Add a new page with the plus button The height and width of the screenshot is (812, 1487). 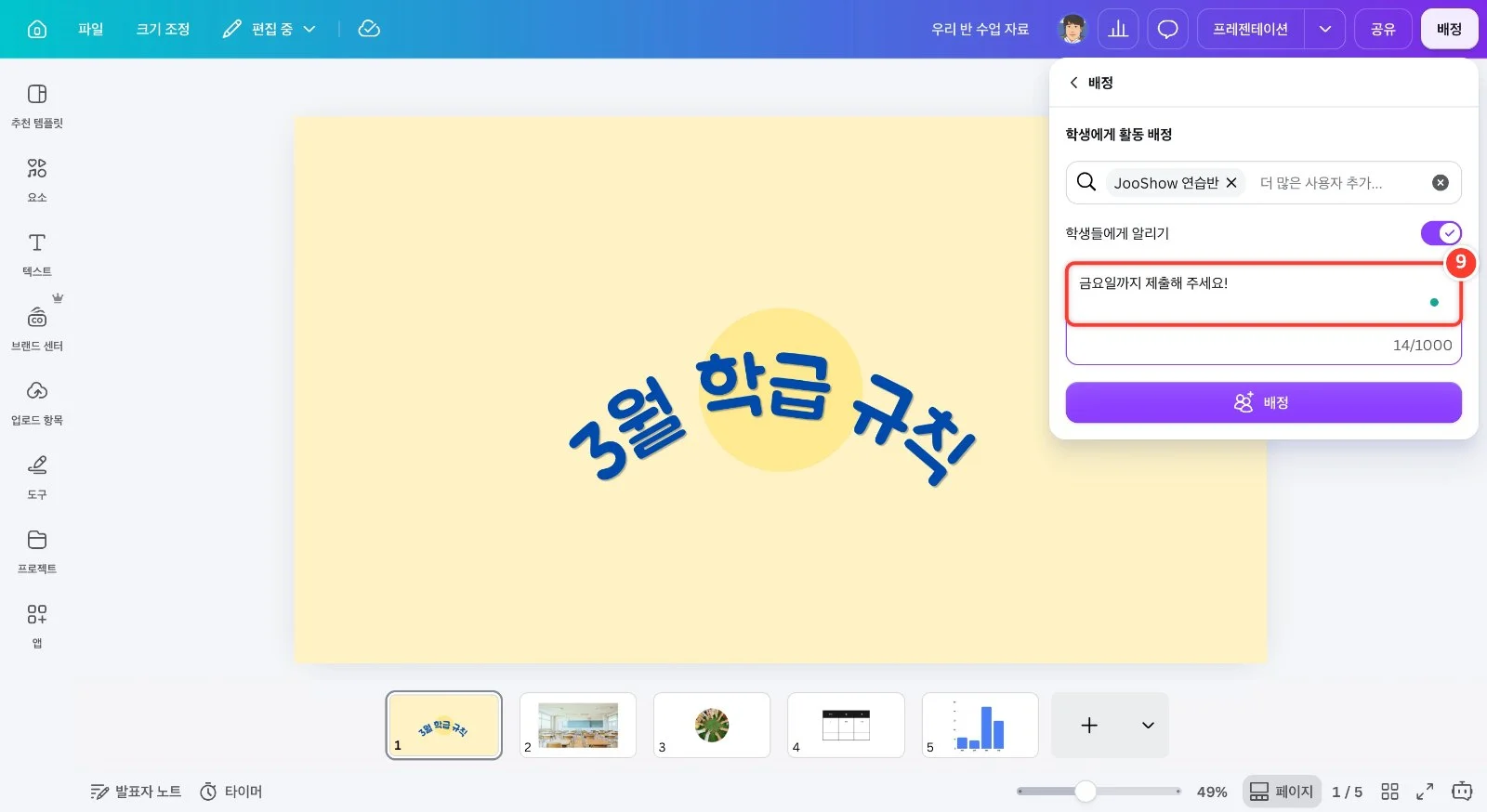click(x=1089, y=726)
